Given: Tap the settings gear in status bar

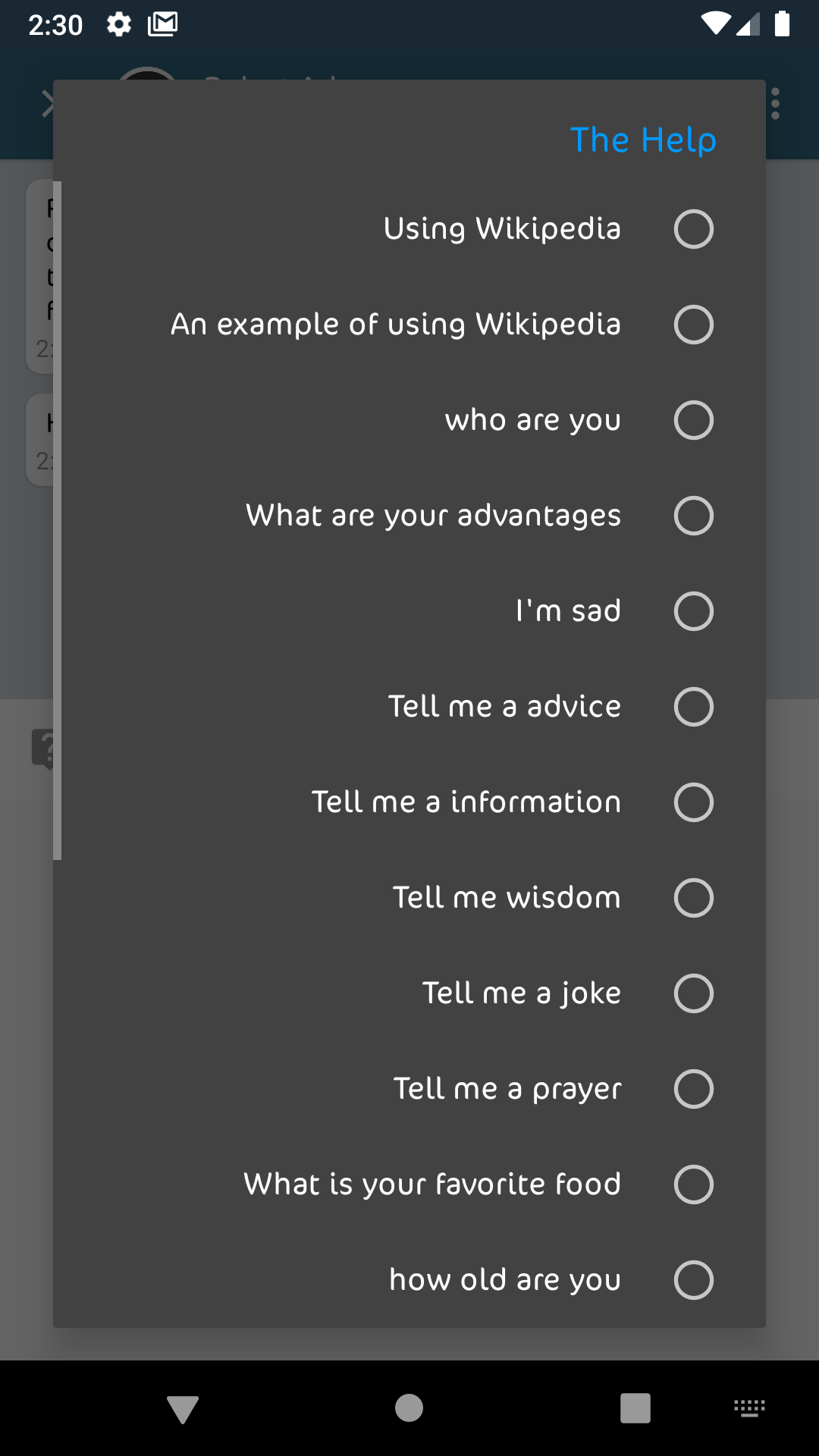Looking at the screenshot, I should tap(119, 25).
